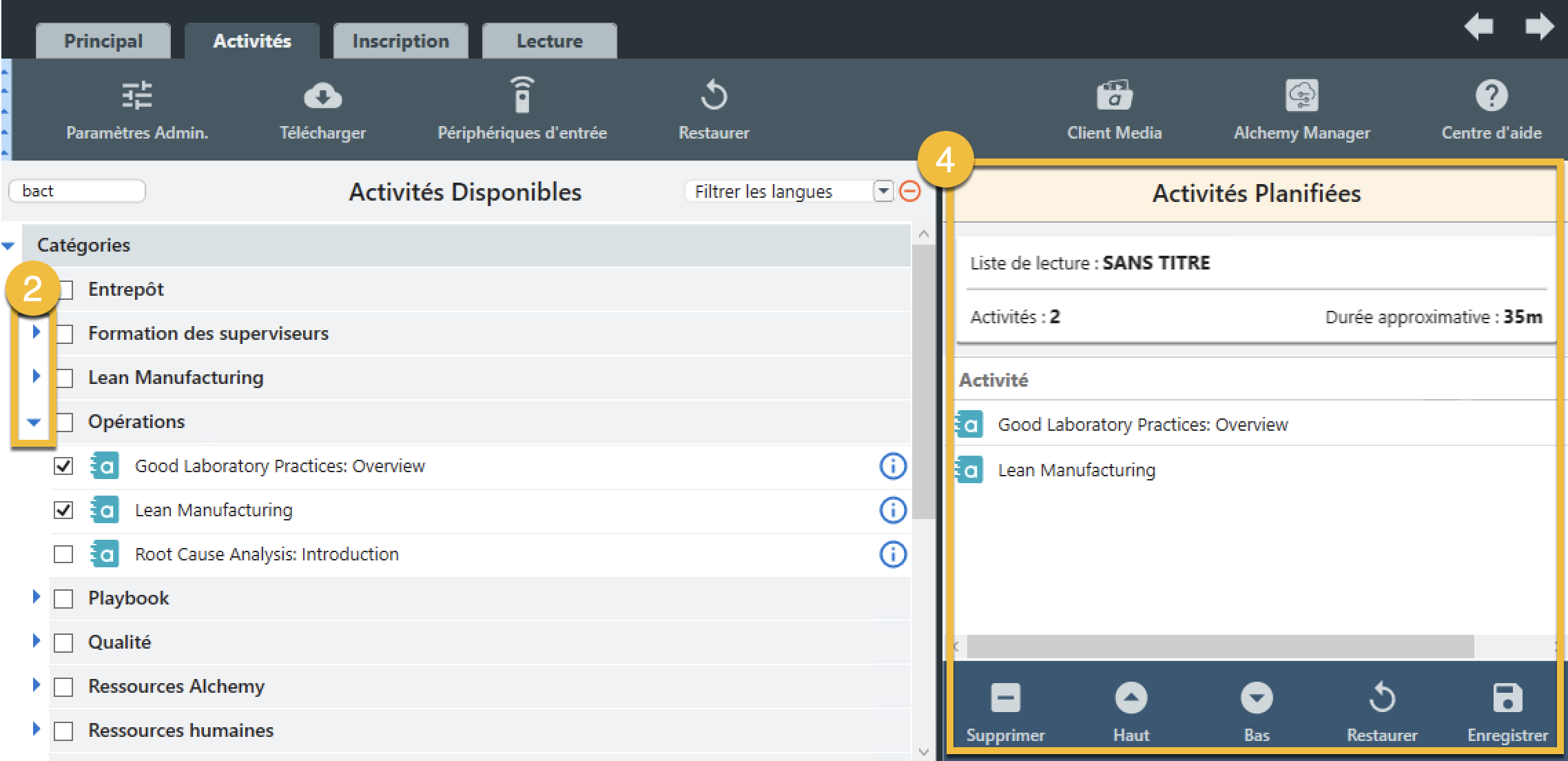Open Filtrer les langues dropdown

click(x=883, y=191)
